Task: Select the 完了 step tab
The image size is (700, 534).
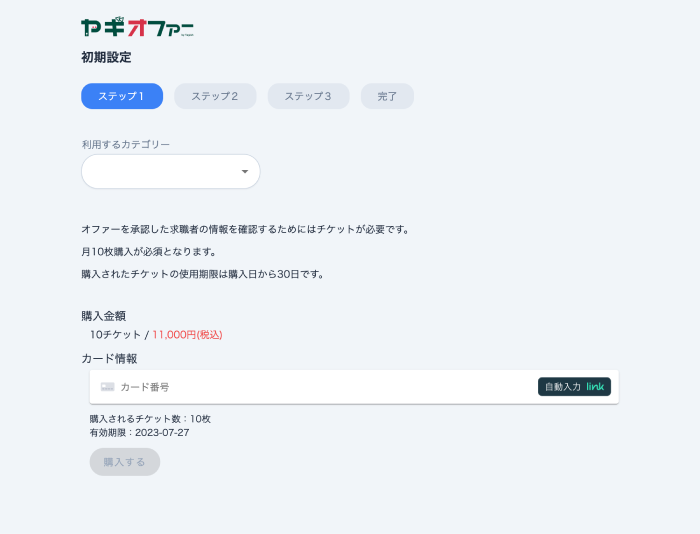Action: click(x=387, y=96)
